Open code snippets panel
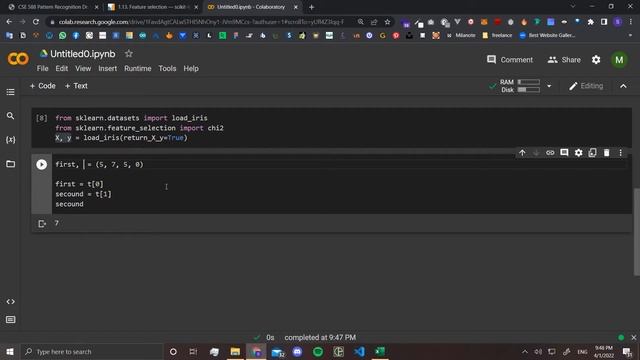This screenshot has height=360, width=640. [11, 302]
